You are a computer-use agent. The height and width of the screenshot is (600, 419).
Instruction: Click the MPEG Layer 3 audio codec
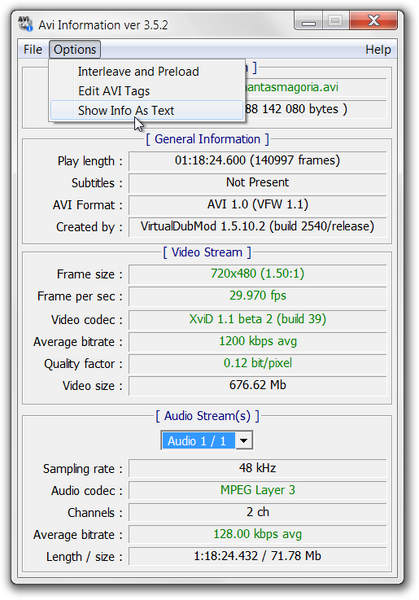click(258, 490)
